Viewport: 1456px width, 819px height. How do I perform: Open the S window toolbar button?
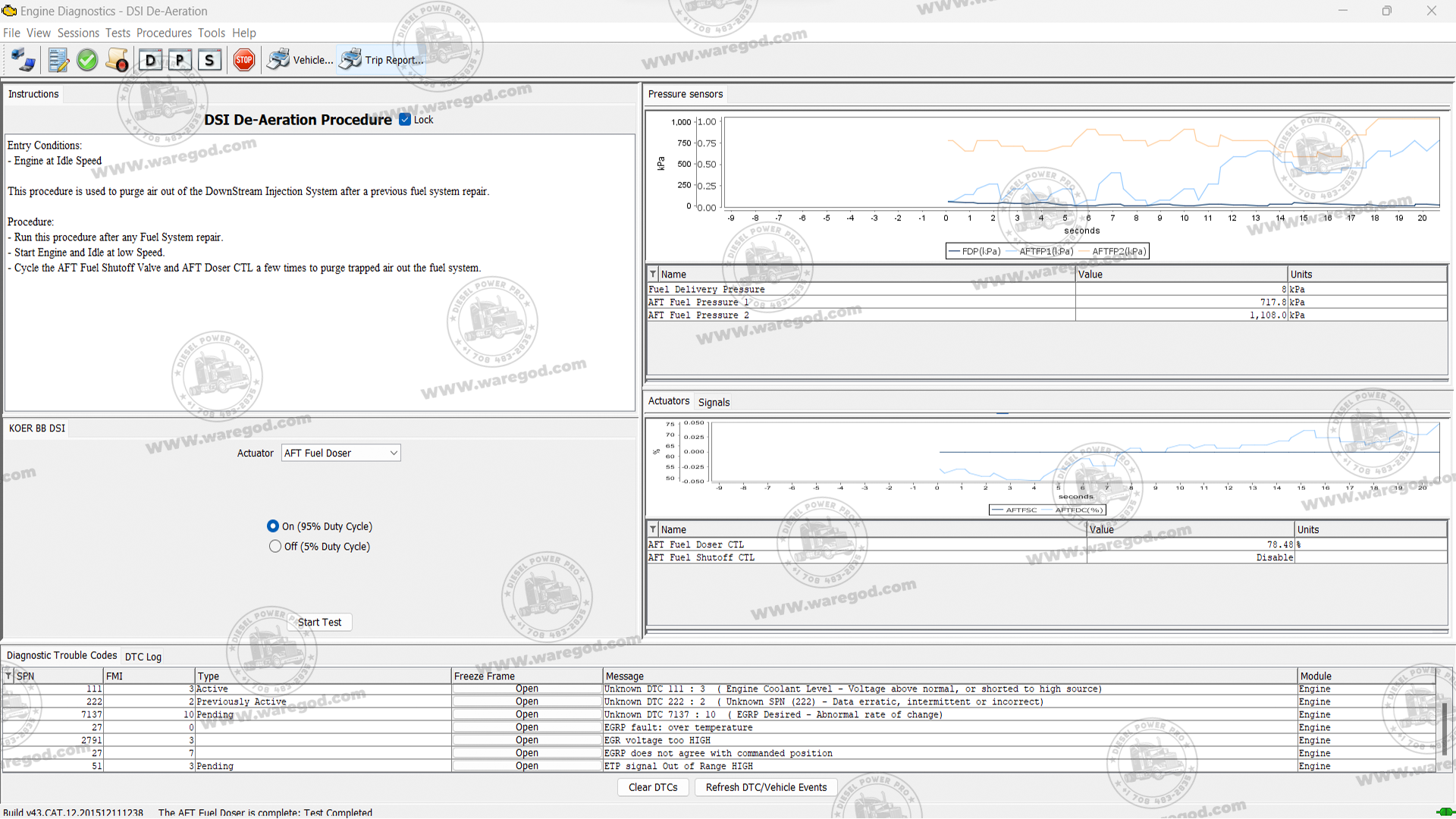tap(209, 60)
